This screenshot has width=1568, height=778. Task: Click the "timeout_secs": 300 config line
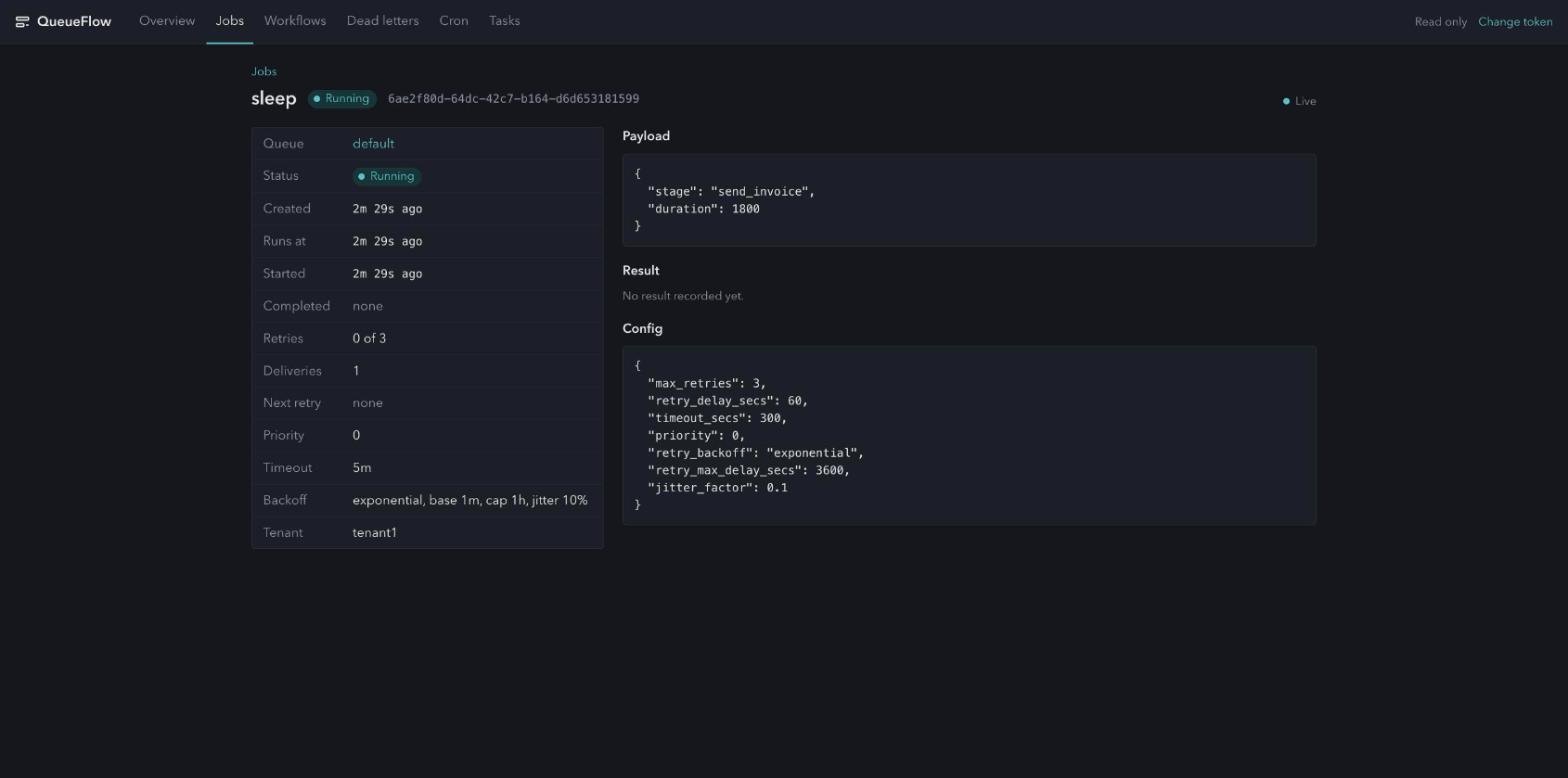coord(717,418)
